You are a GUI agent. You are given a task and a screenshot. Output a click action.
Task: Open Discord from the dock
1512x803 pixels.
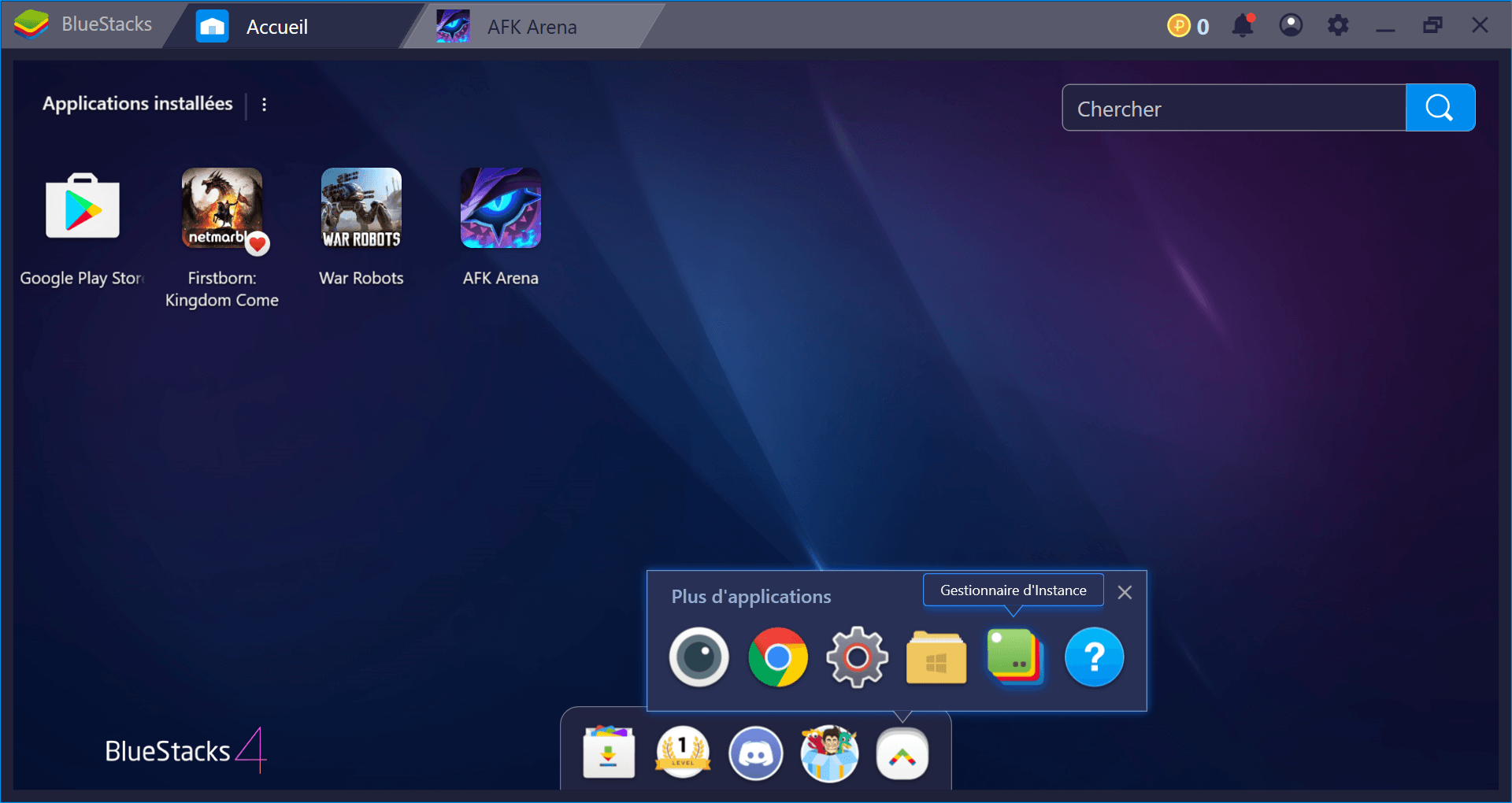pyautogui.click(x=756, y=753)
